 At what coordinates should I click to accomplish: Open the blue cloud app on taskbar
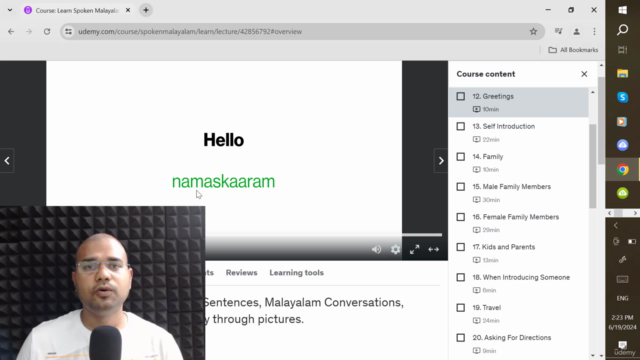click(x=622, y=145)
